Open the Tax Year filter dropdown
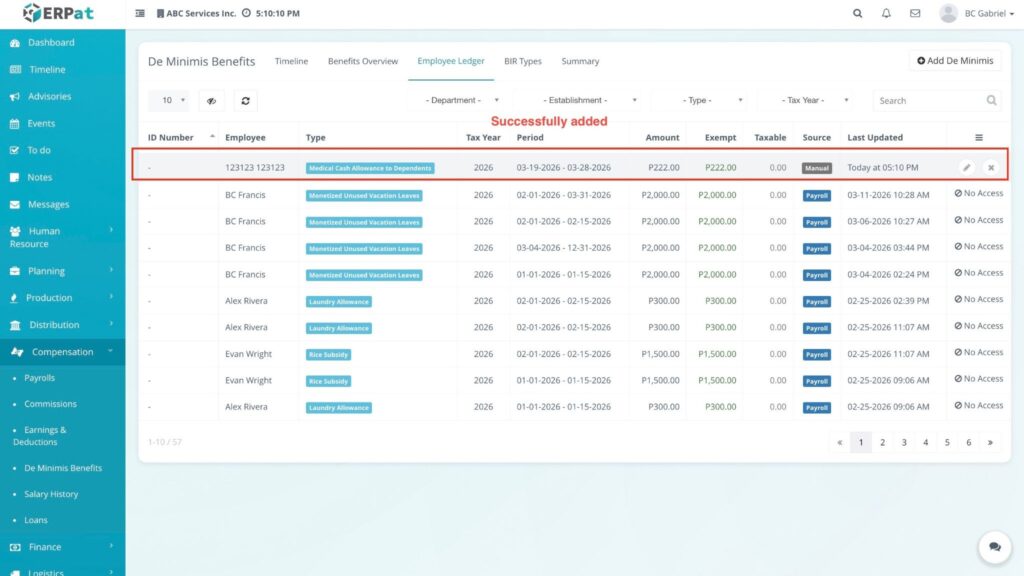 tap(804, 100)
